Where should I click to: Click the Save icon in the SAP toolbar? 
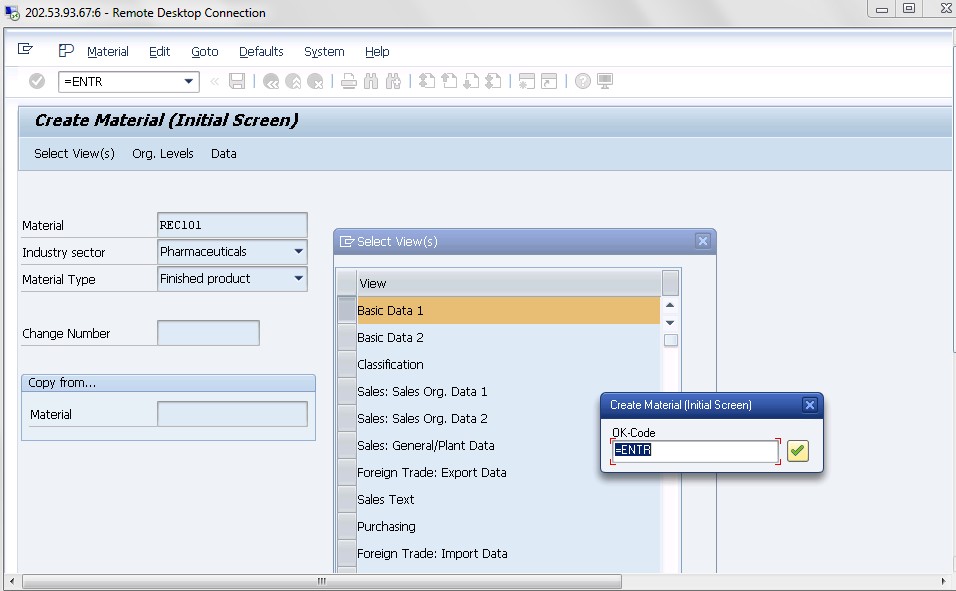tap(237, 81)
